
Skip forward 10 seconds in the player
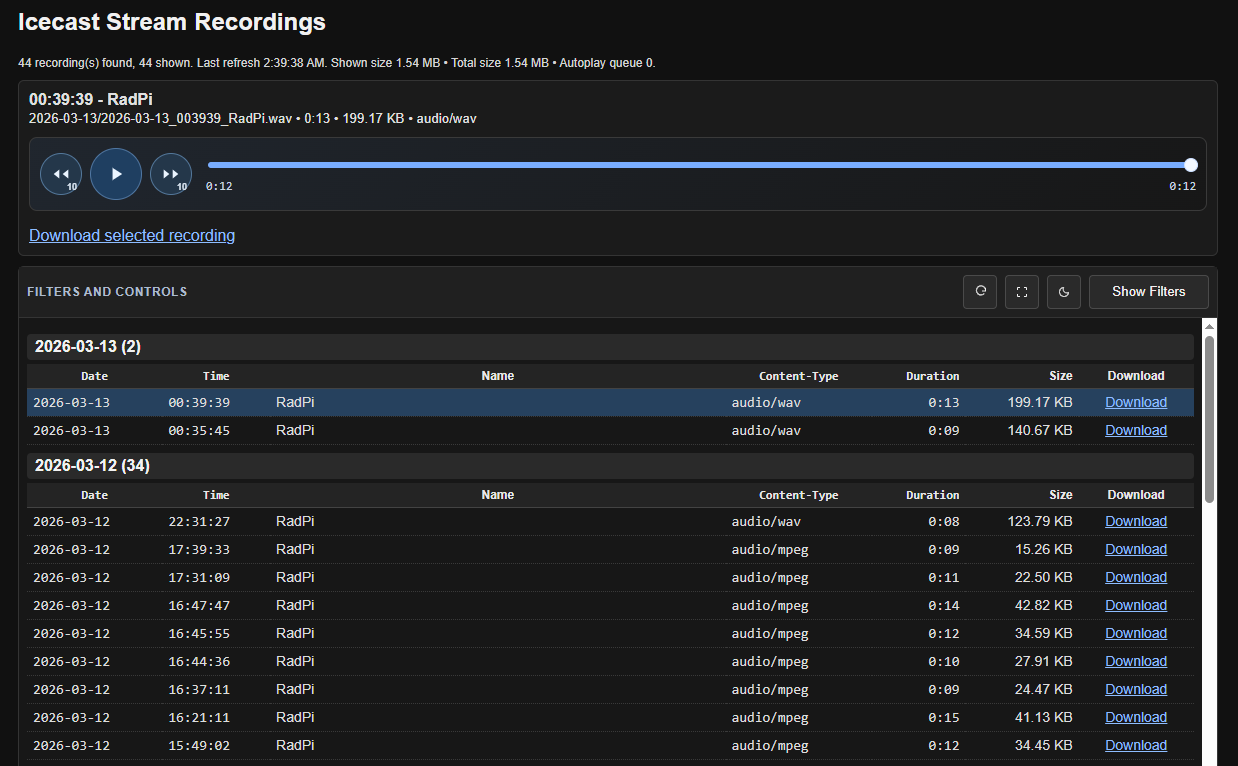171,174
